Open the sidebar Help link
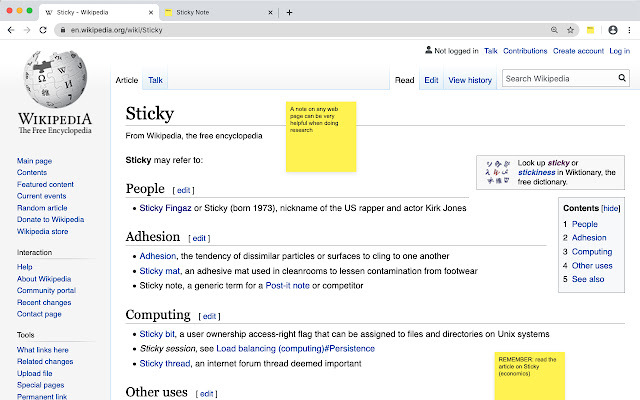Image resolution: width=640 pixels, height=400 pixels. pyautogui.click(x=24, y=267)
